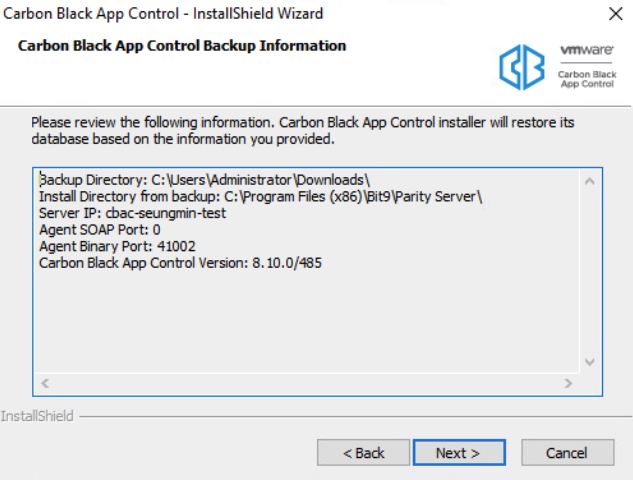Viewport: 633px width, 480px height.
Task: Click the 'Backup Directory' line
Action: (x=204, y=180)
